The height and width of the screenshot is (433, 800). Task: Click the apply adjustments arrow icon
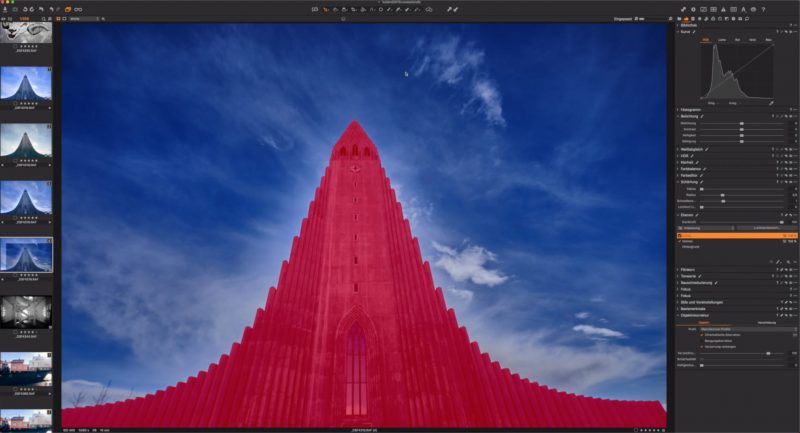click(x=456, y=9)
